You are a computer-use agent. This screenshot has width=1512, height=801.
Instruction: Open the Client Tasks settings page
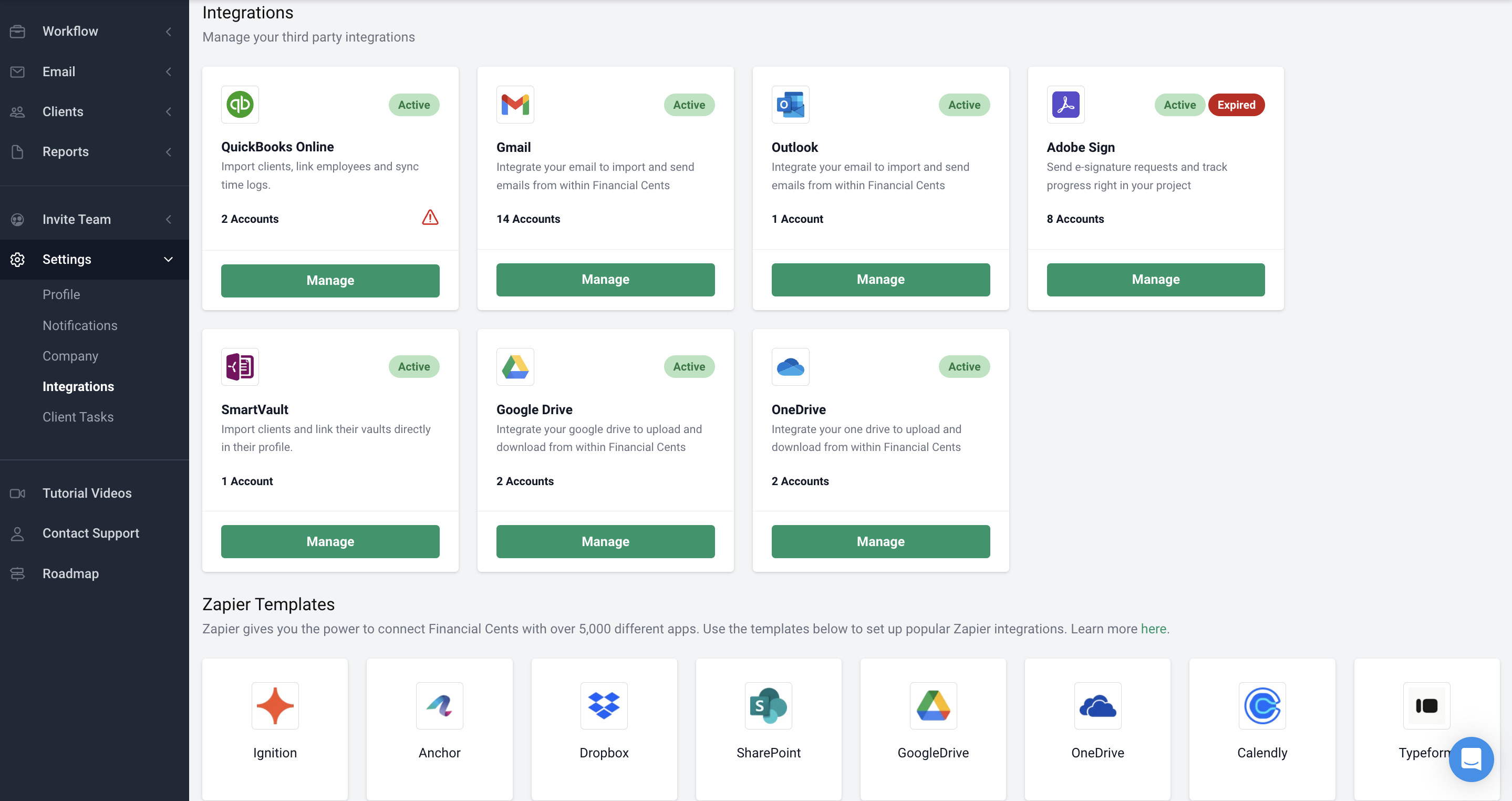click(78, 417)
